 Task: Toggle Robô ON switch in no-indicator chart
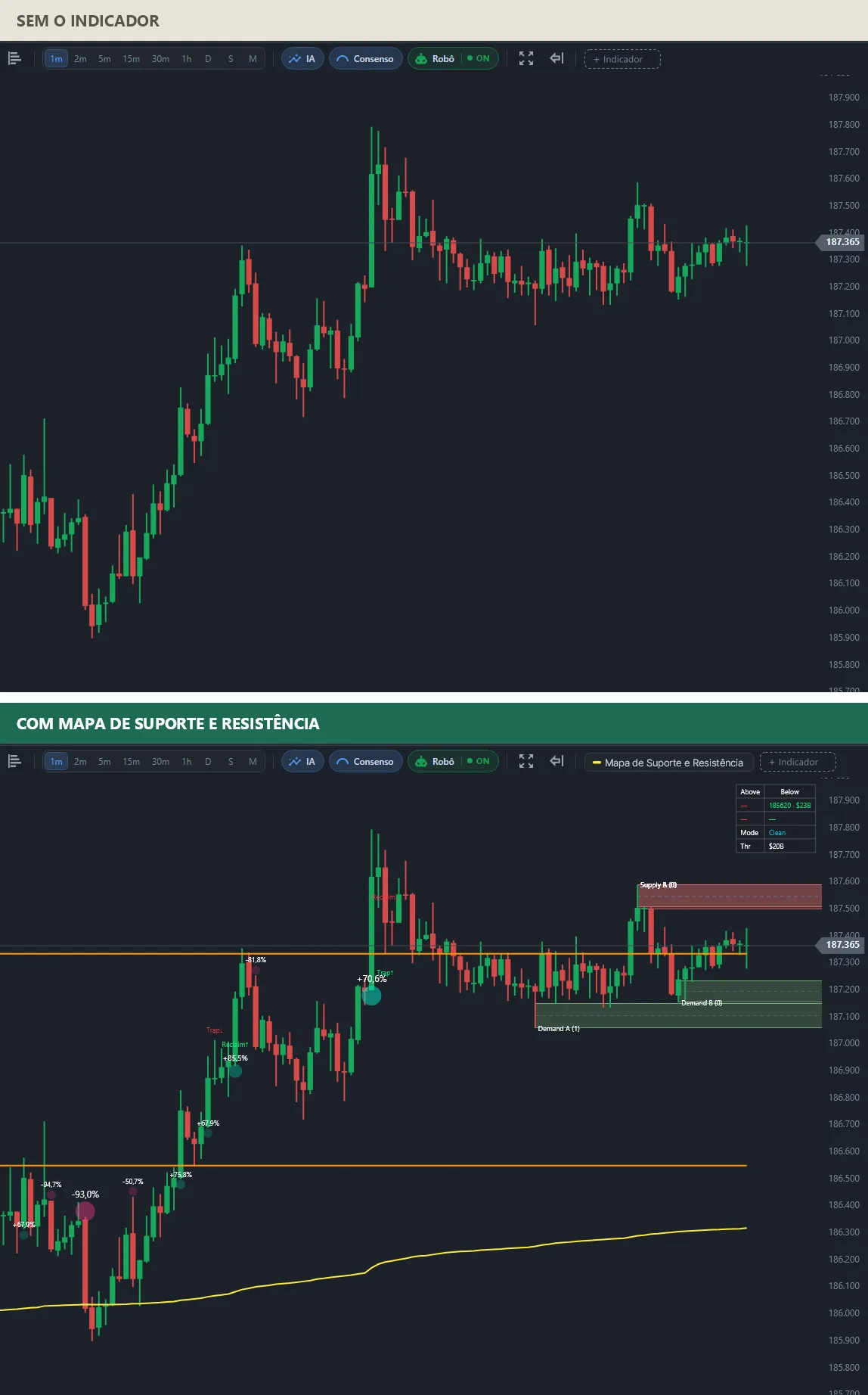click(479, 58)
